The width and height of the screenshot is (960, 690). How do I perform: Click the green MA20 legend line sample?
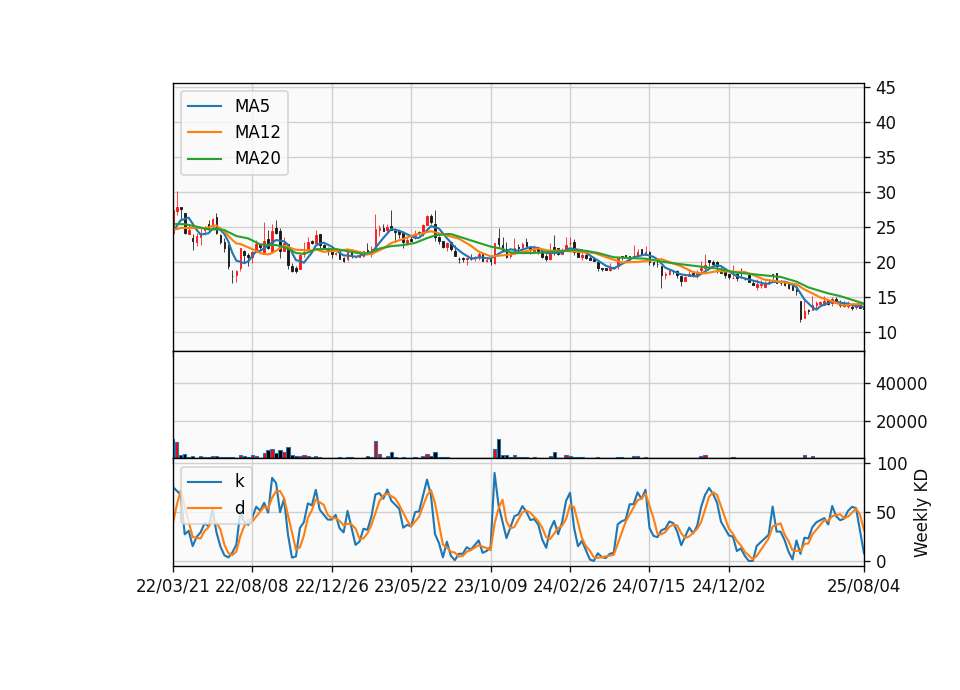pyautogui.click(x=204, y=159)
